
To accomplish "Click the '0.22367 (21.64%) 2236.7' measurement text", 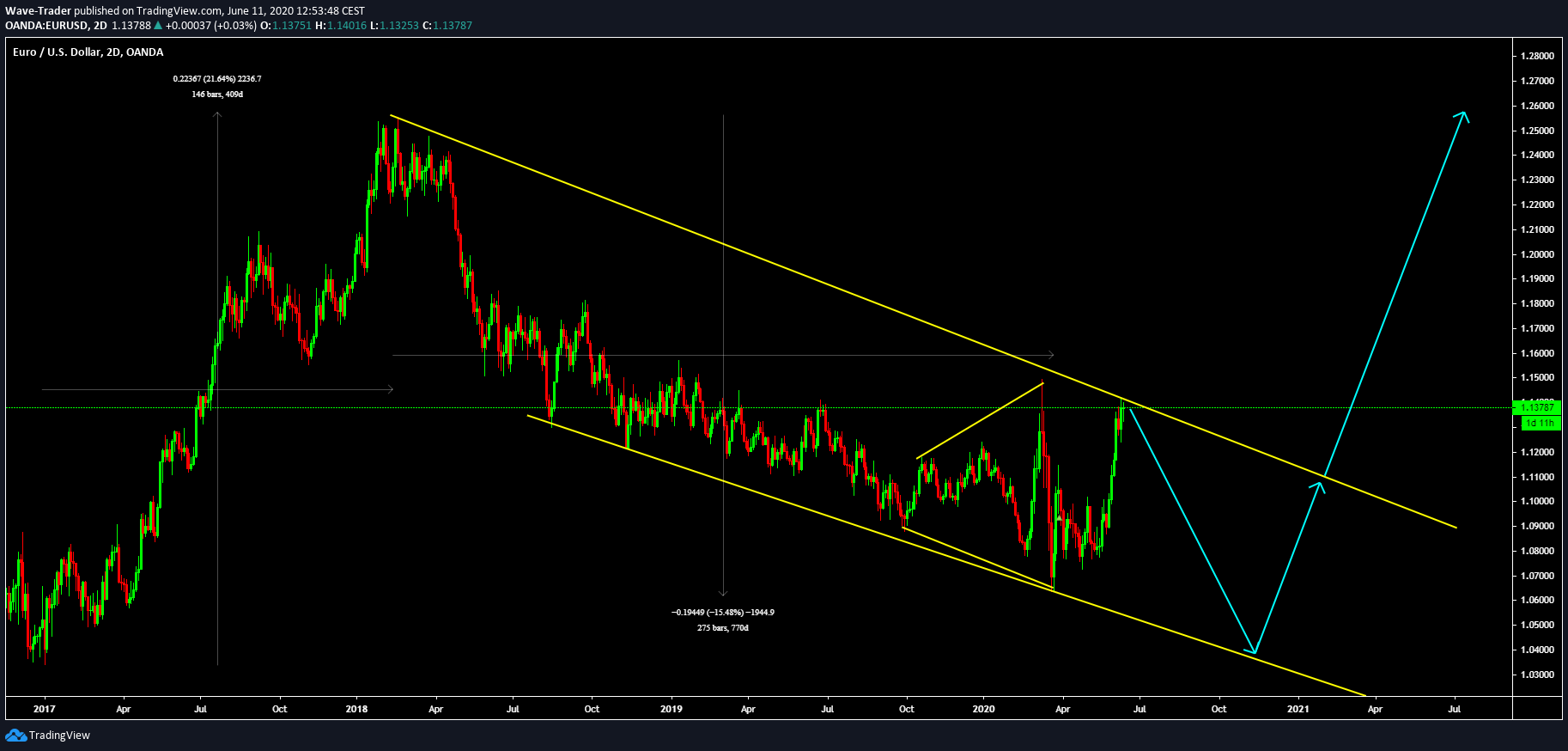I will click(x=217, y=79).
